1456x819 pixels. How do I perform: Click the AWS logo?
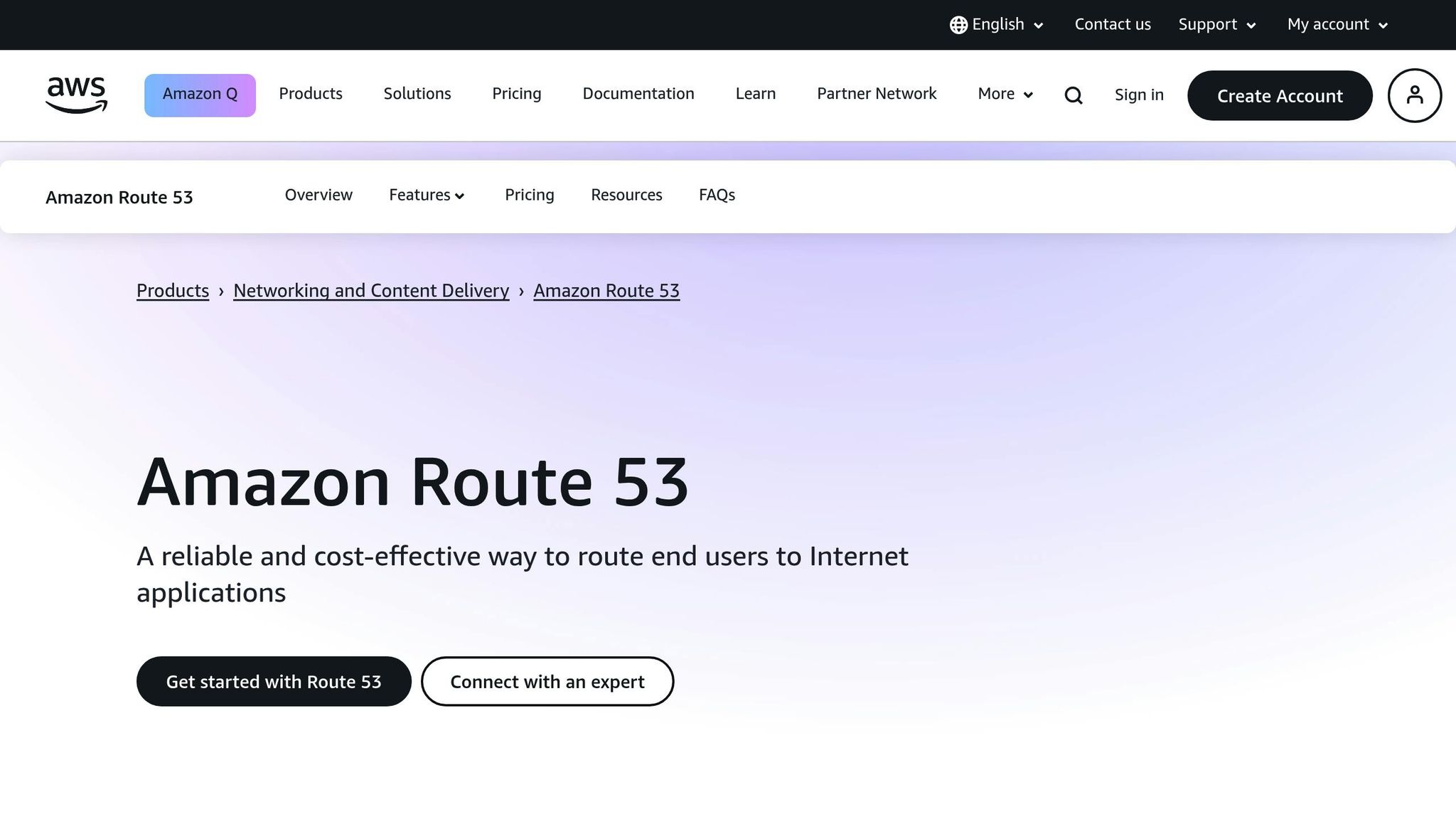pyautogui.click(x=76, y=95)
